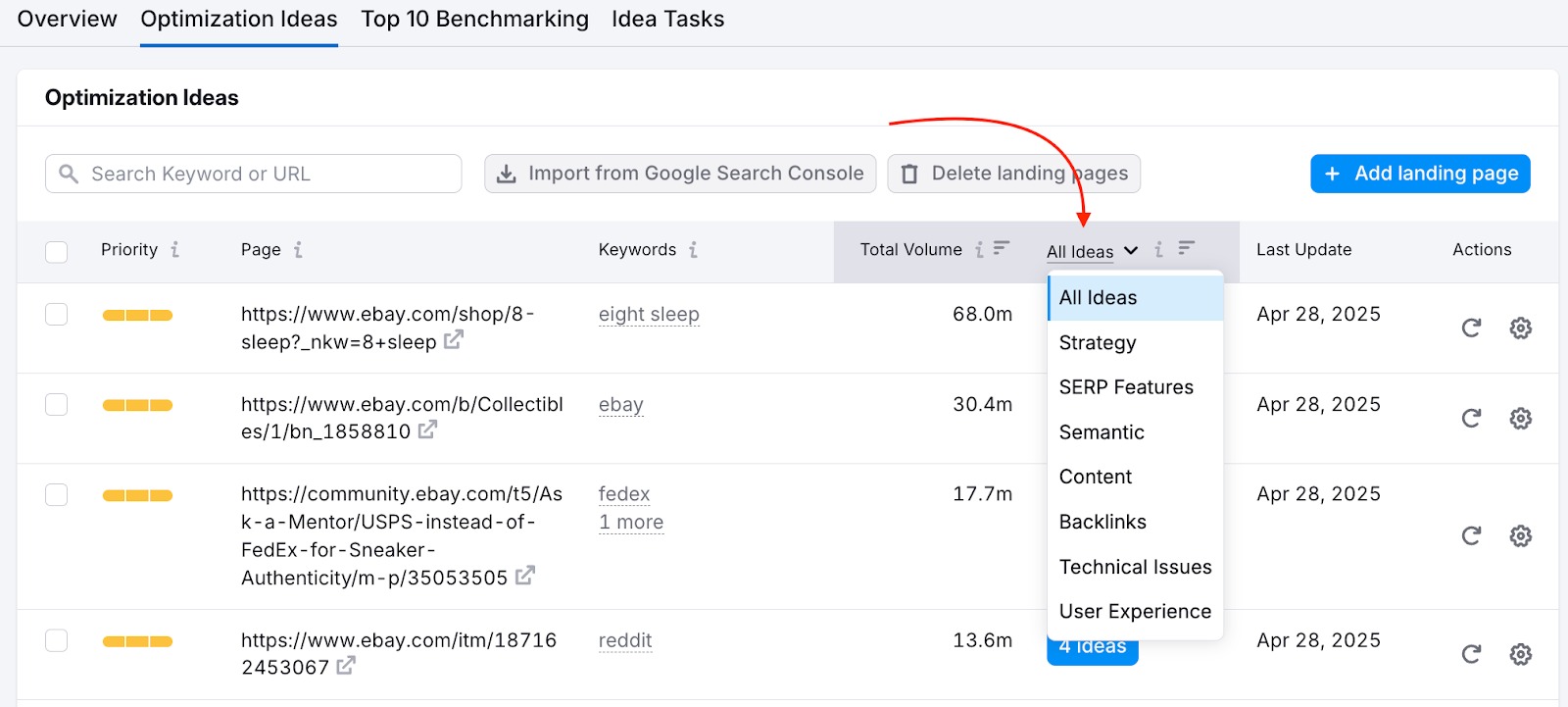Open the Idea Tasks tab
The width and height of the screenshot is (1568, 707).
pos(667,20)
